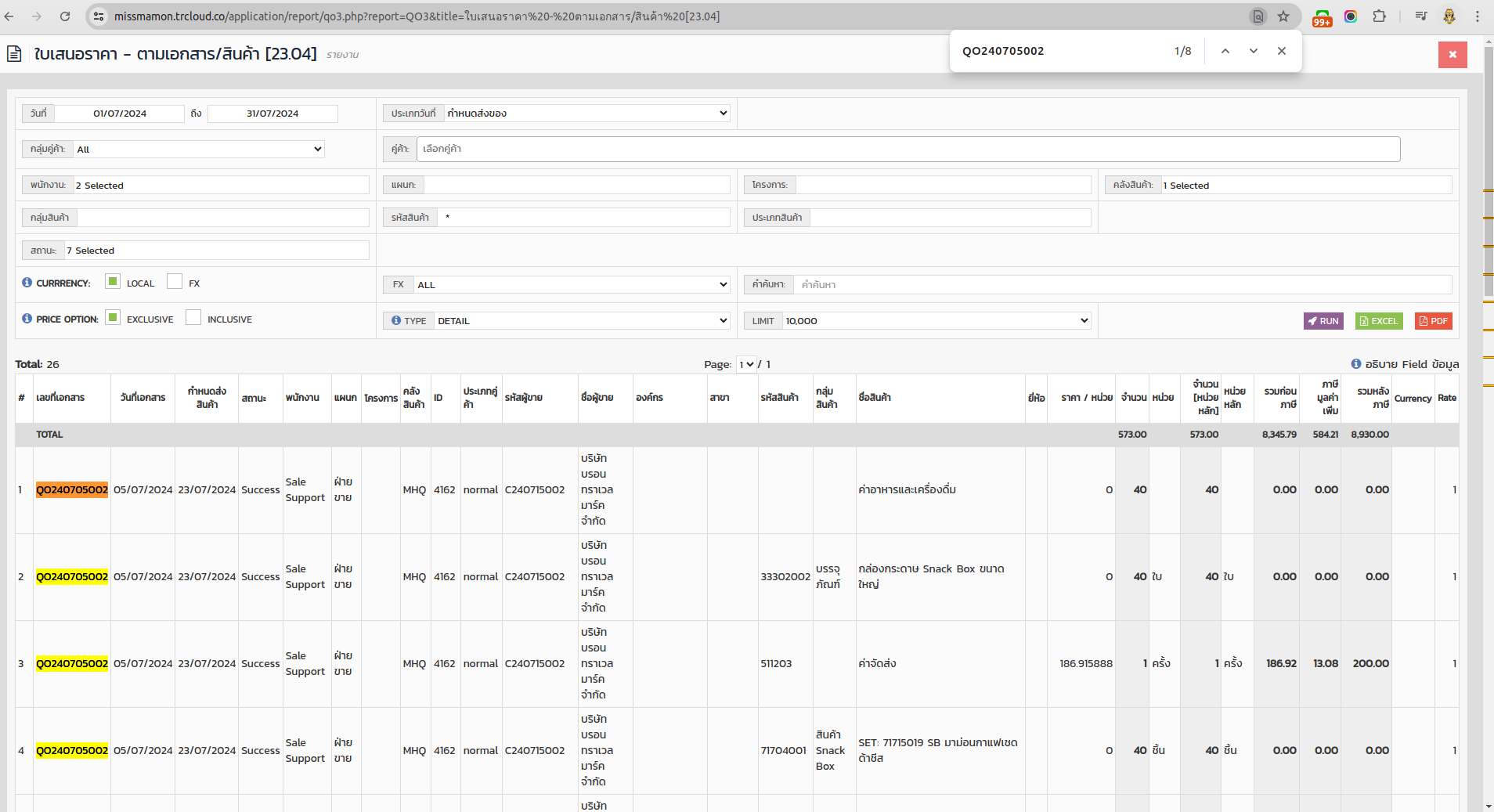This screenshot has width=1494, height=812.
Task: Open the Page number dropdown
Action: (746, 364)
